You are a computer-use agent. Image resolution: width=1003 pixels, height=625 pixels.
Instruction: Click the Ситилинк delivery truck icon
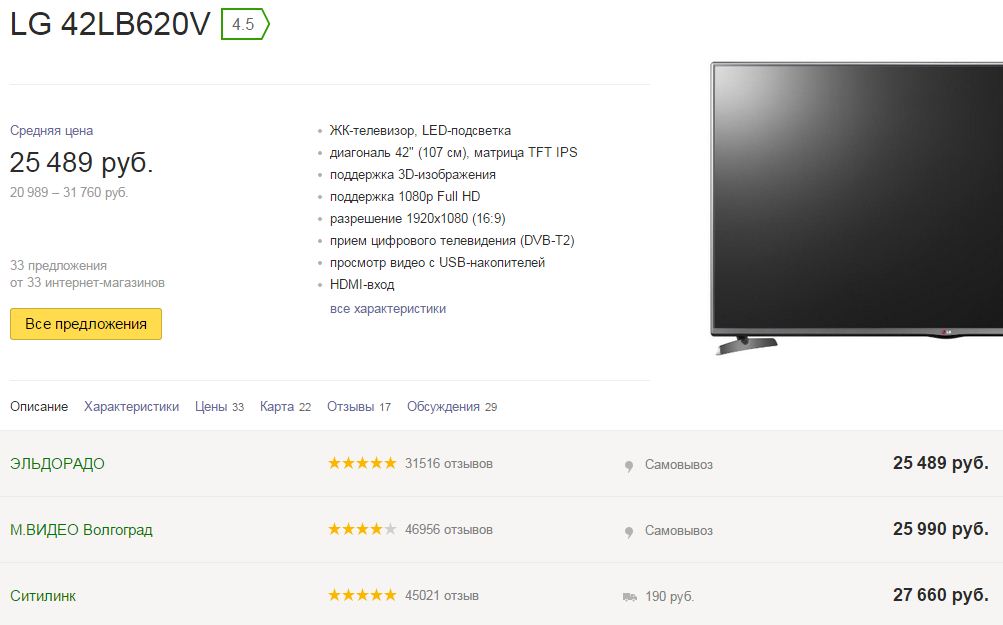point(629,597)
